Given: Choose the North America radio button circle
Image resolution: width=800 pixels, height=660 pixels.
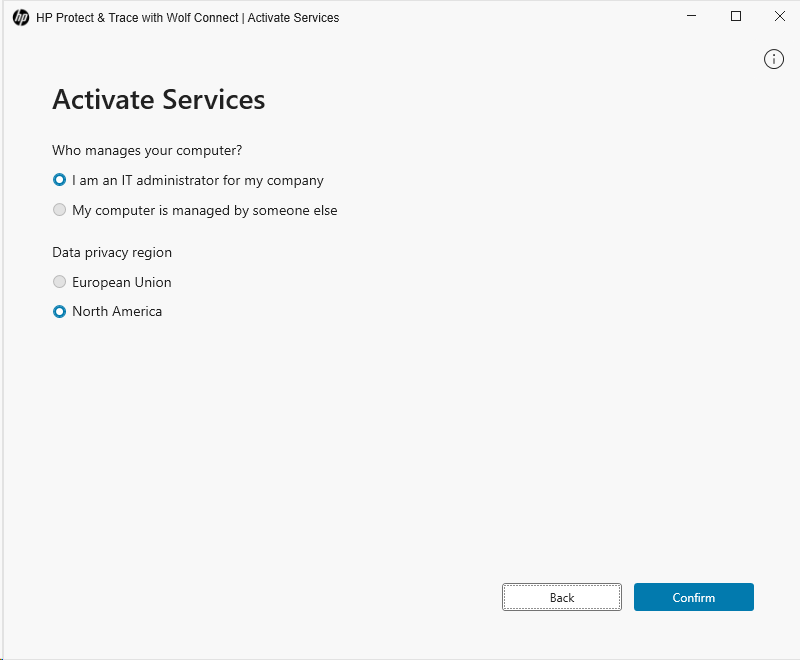Looking at the screenshot, I should pos(60,312).
